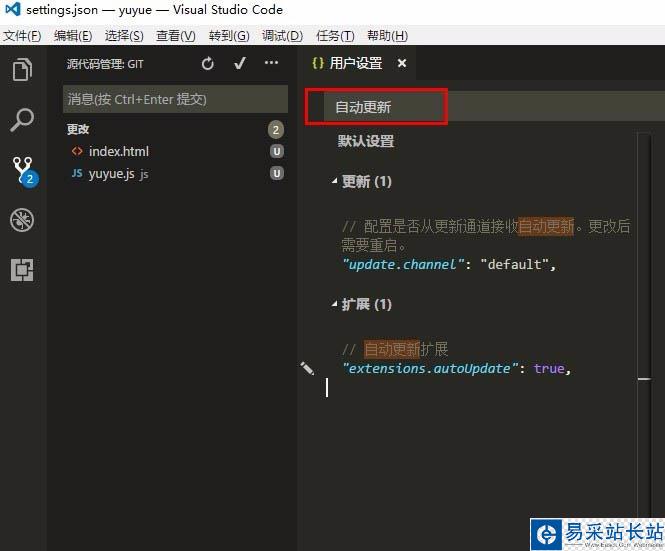Screen dimensions: 665x551
Task: Click the U status badge for index.html
Action: pos(277,151)
